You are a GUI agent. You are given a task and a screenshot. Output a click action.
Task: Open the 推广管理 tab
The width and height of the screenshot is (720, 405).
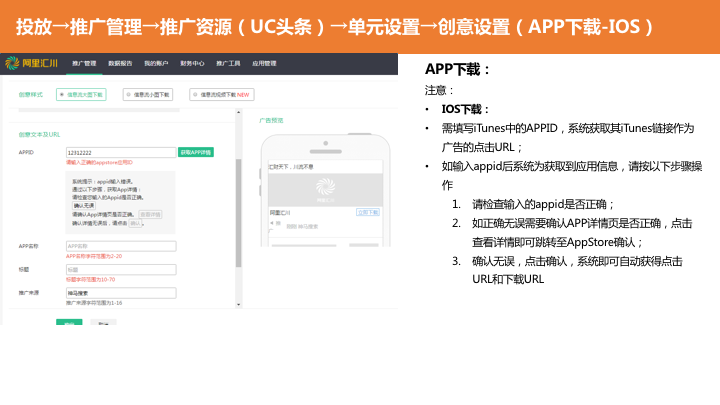(x=84, y=63)
